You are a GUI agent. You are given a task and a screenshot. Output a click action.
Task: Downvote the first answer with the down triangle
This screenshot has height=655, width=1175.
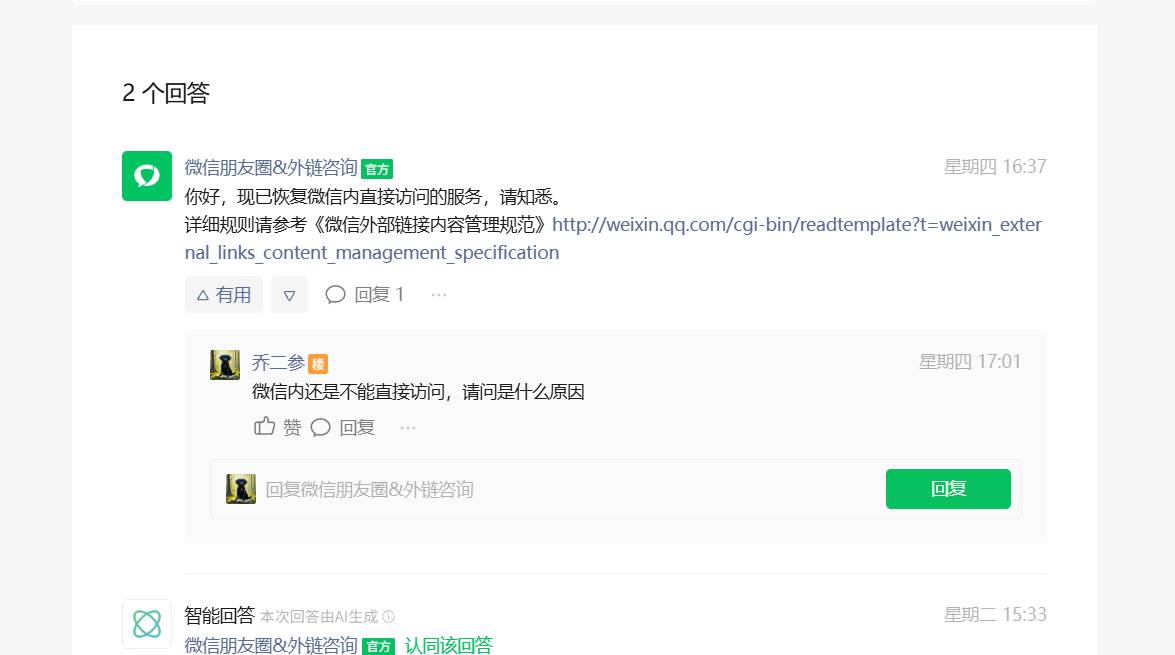[289, 295]
